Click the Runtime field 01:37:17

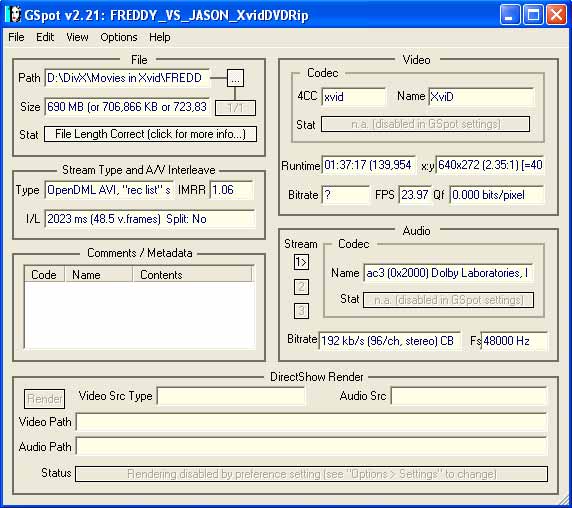368,165
